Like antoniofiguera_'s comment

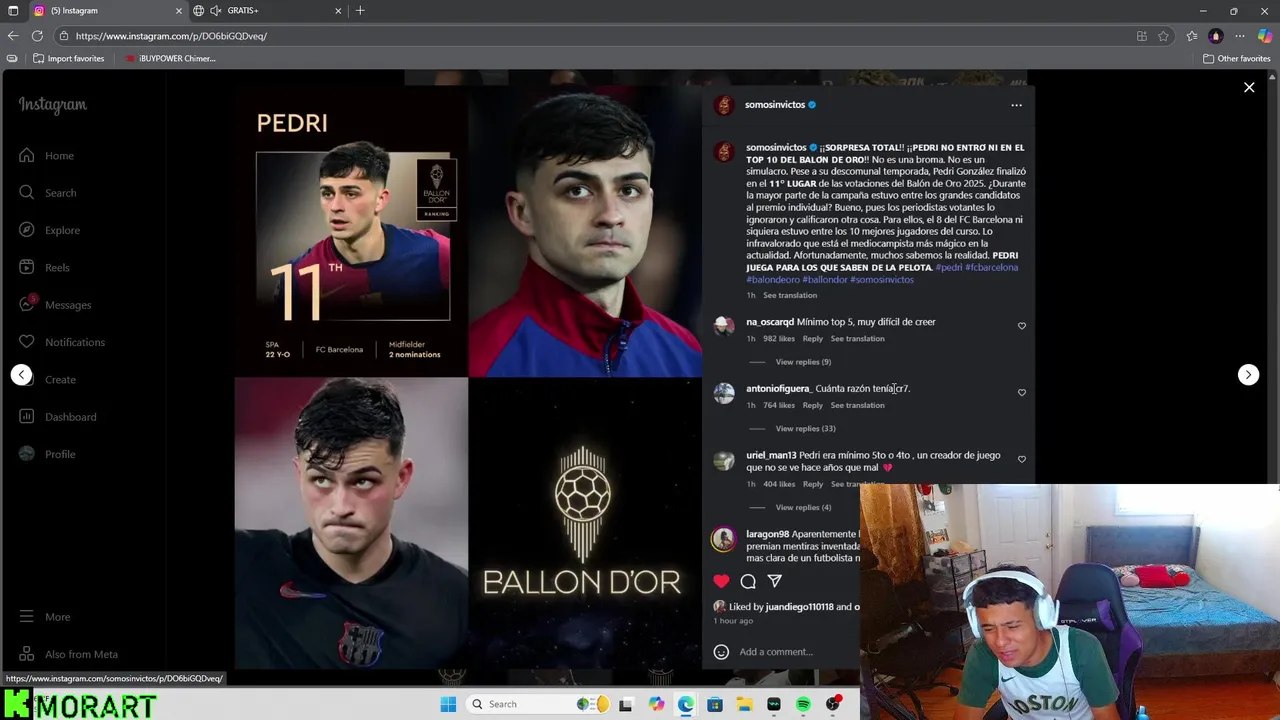coord(1021,393)
